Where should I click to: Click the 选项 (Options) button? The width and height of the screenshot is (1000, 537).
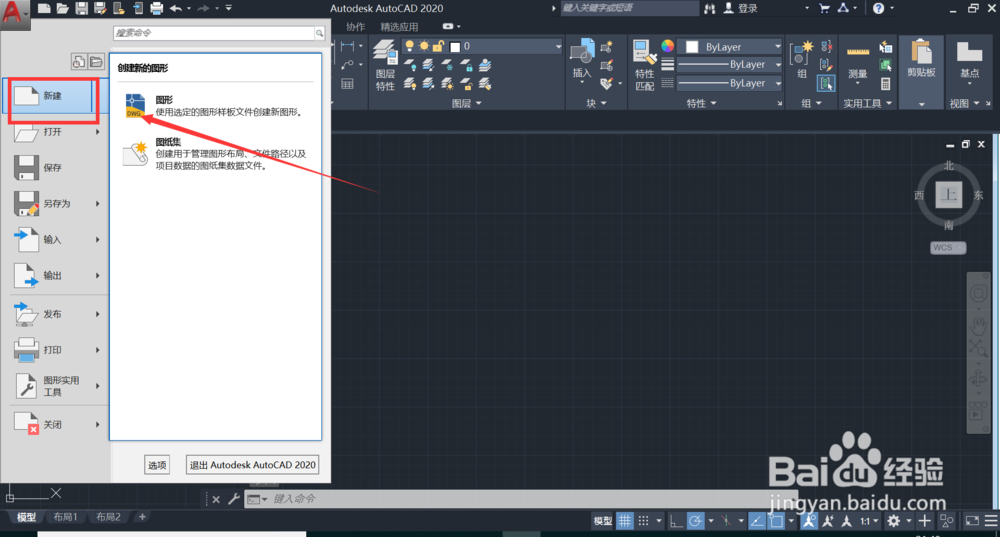(x=157, y=465)
